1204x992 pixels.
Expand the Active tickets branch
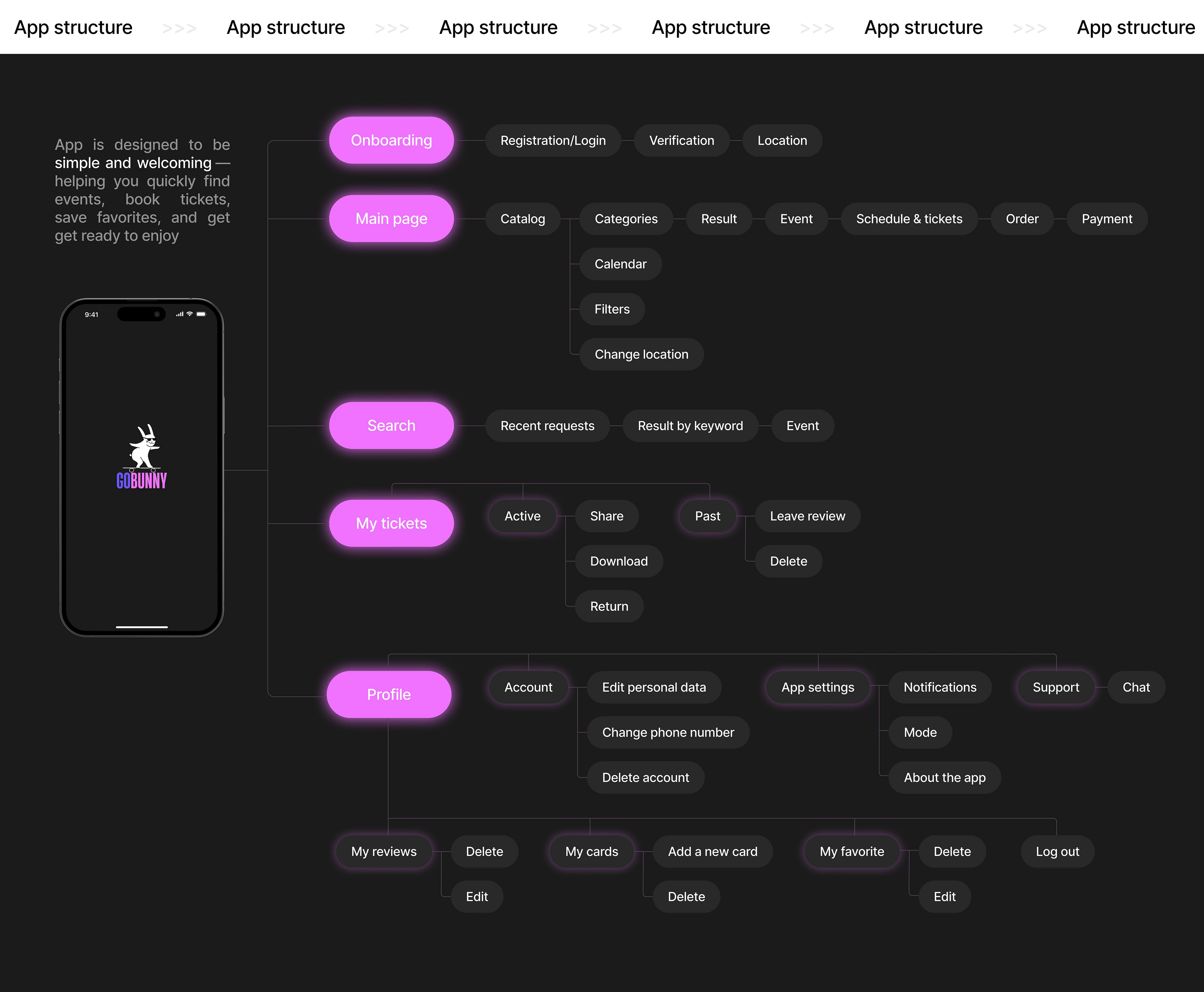[x=522, y=516]
